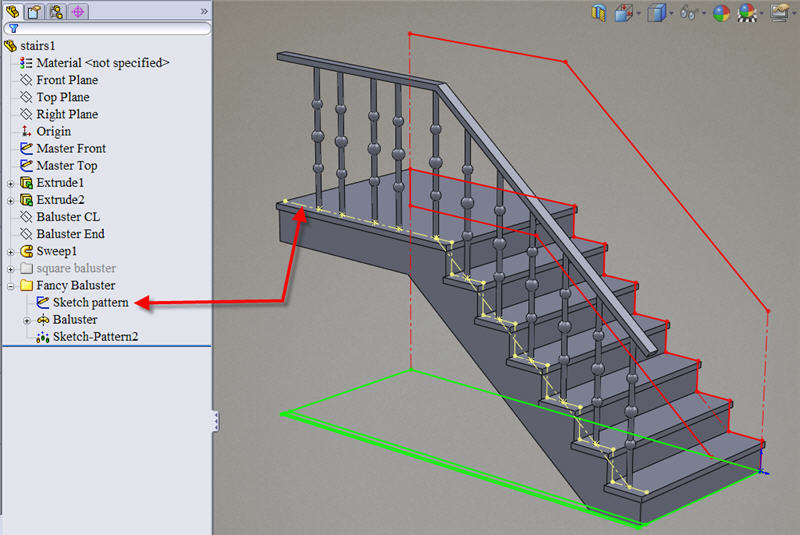This screenshot has height=535, width=800.
Task: Expand the manager pane double chevron
Action: pyautogui.click(x=204, y=11)
